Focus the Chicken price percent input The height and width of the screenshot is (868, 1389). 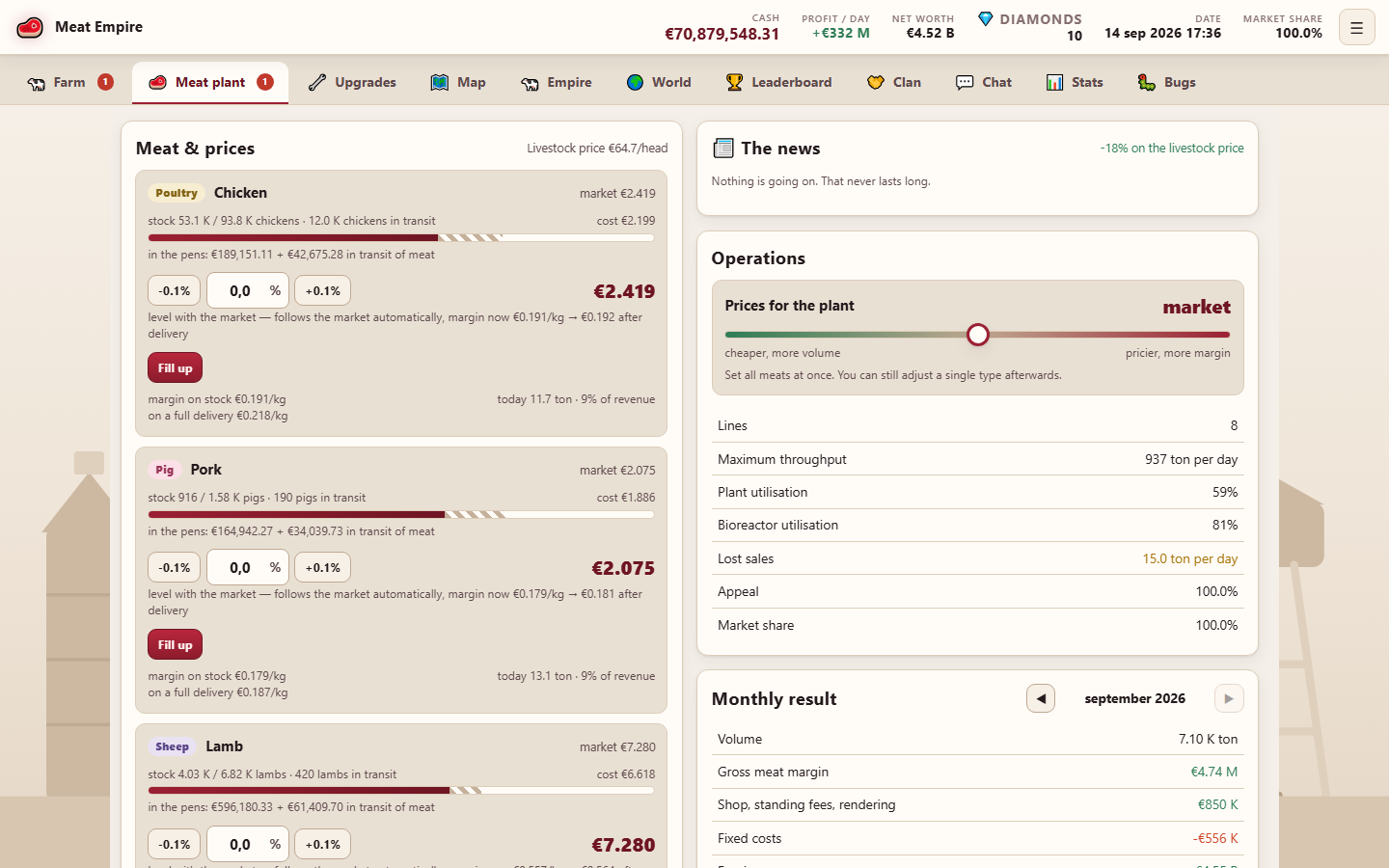(x=248, y=290)
